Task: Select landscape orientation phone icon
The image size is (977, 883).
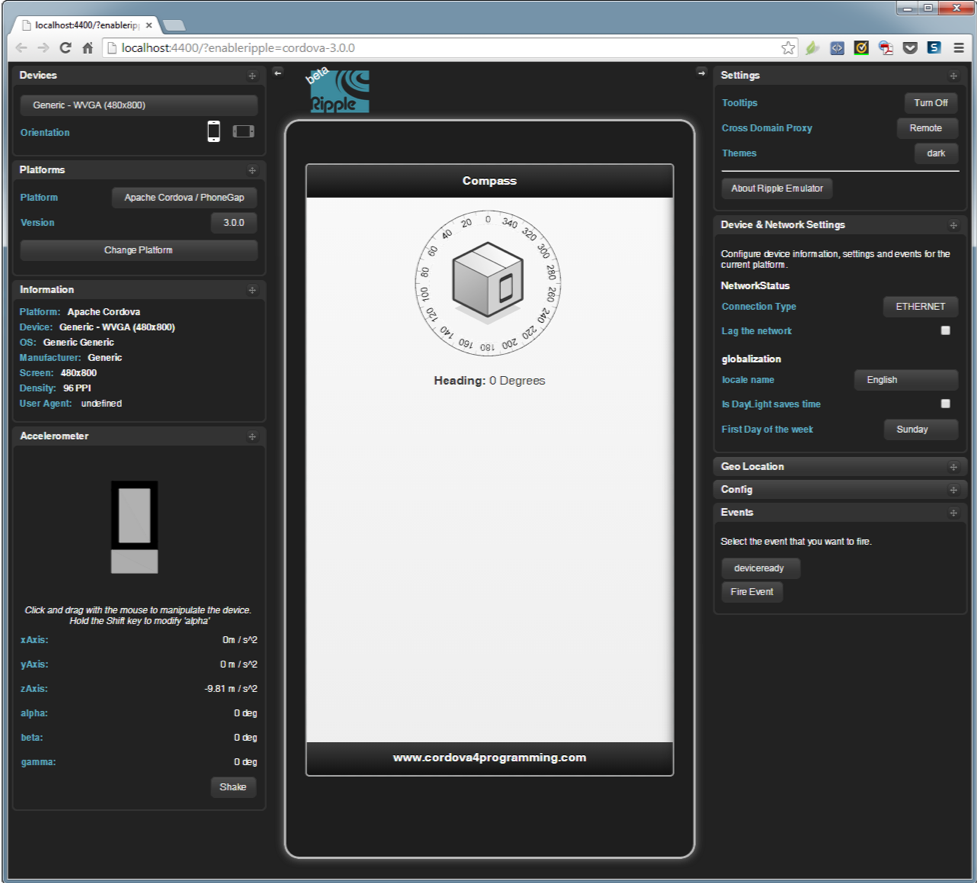Action: (x=243, y=131)
